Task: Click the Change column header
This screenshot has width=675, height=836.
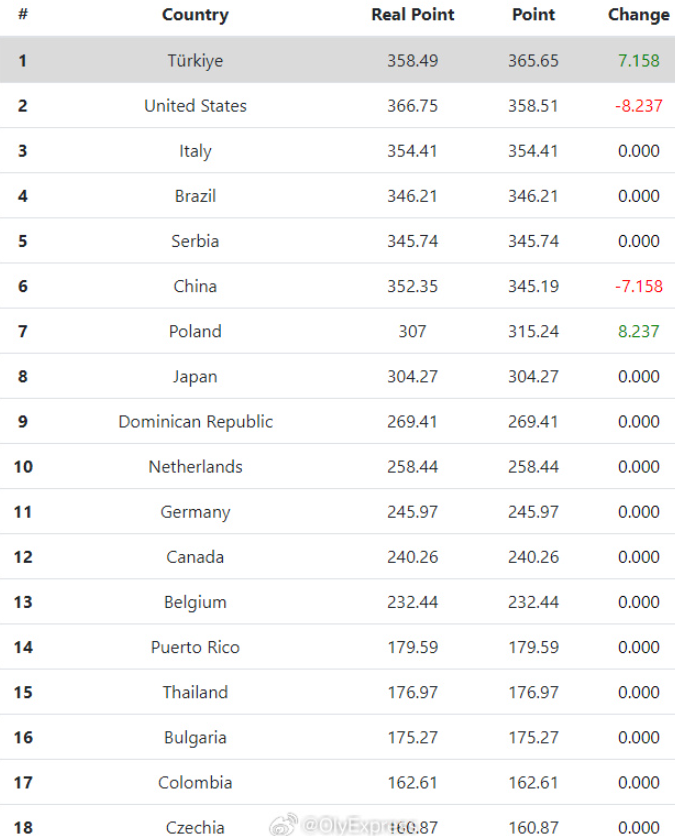Action: [x=638, y=15]
